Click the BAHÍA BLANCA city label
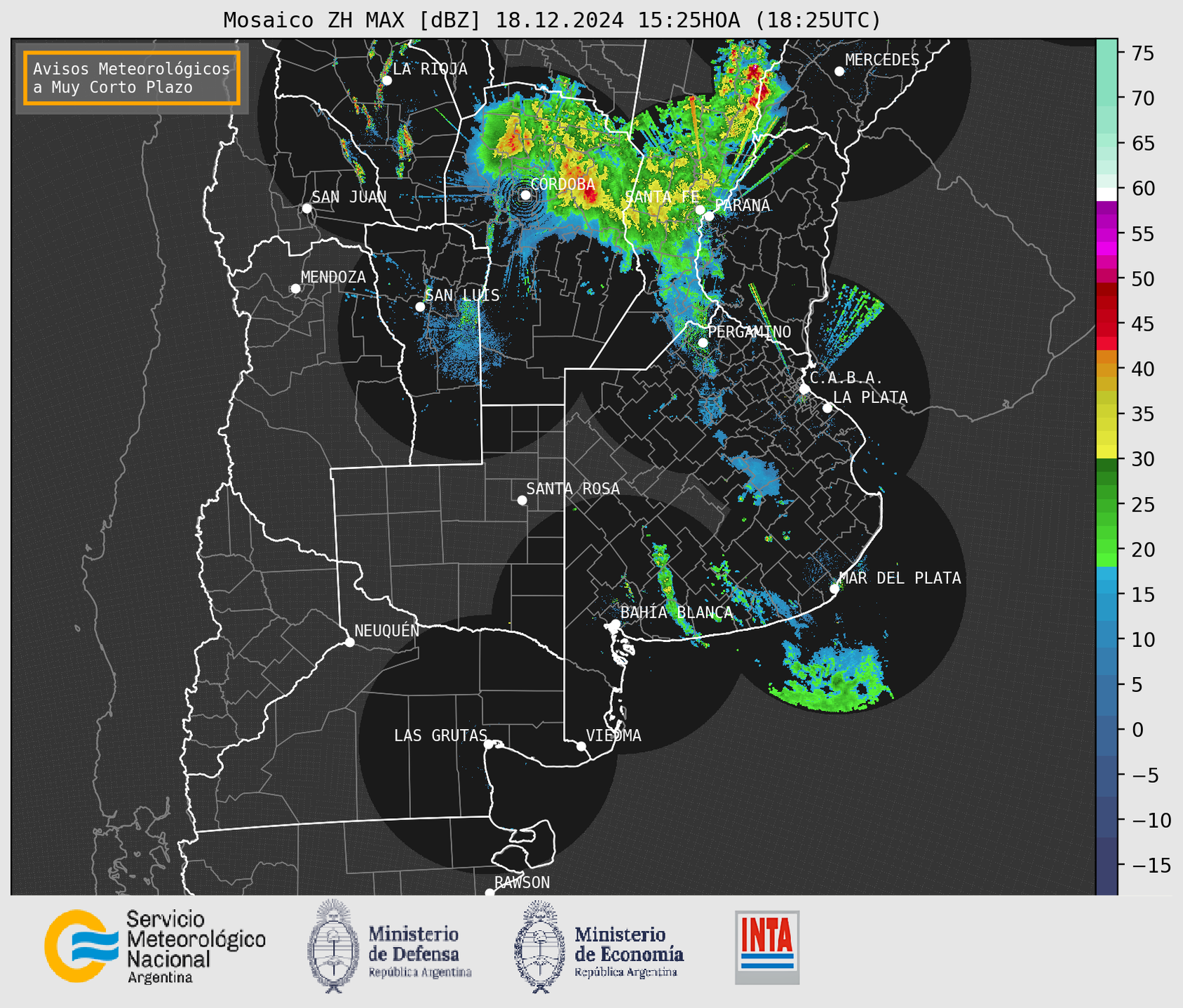 [x=677, y=613]
